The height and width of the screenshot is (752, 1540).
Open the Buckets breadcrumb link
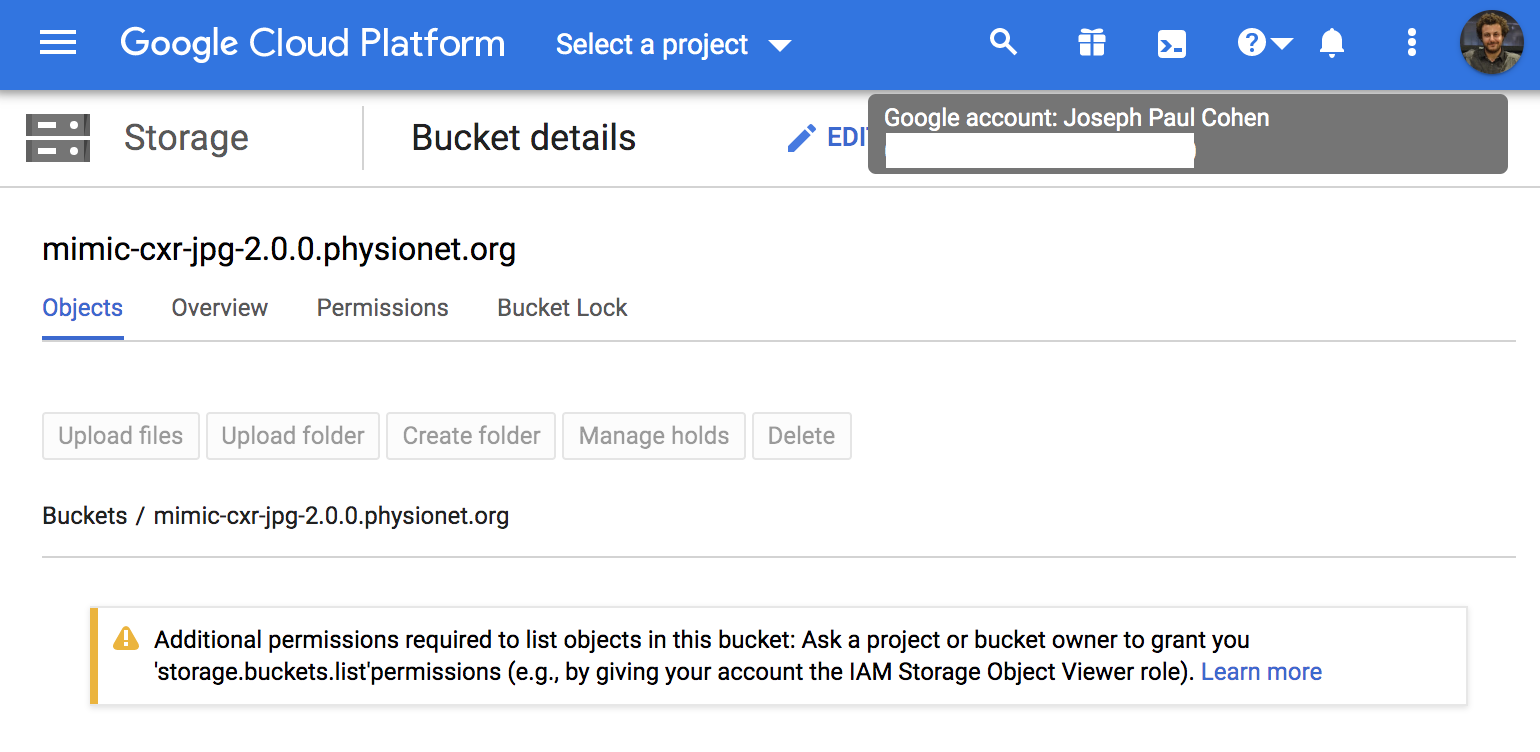[x=84, y=516]
